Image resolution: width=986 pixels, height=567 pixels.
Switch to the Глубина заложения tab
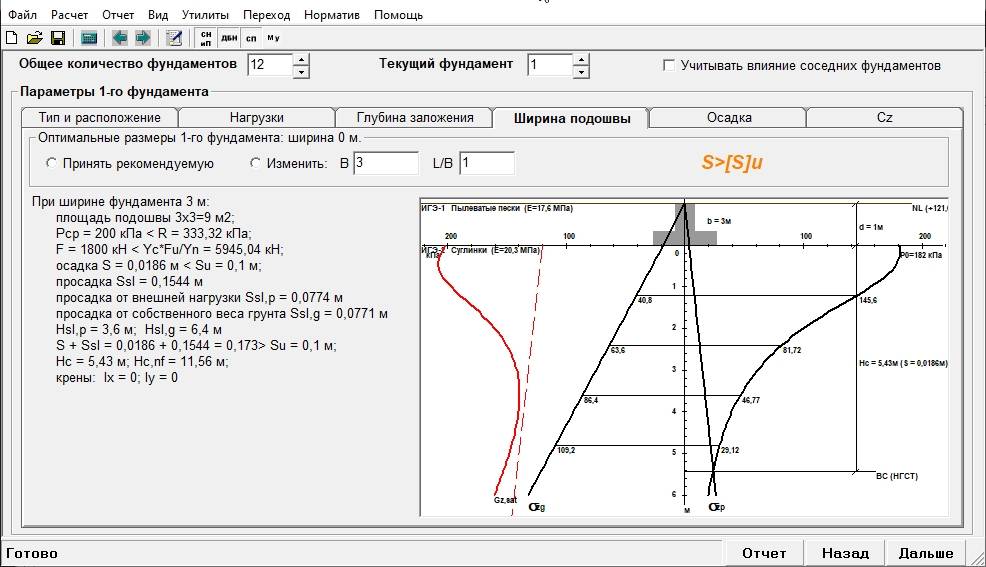[x=414, y=118]
